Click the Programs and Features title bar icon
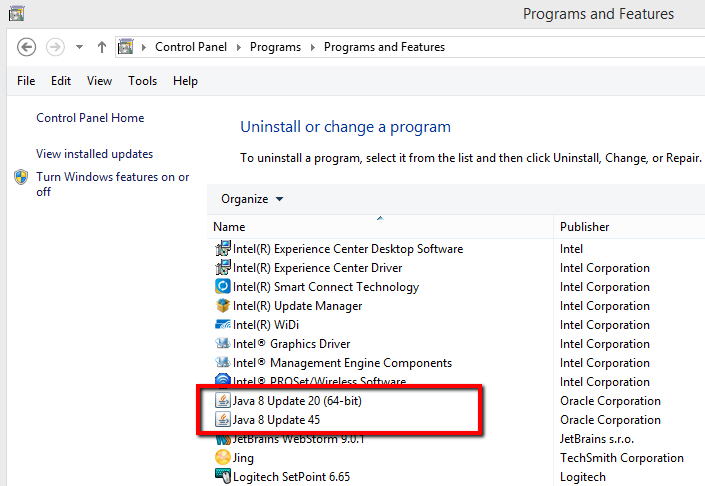This screenshot has width=705, height=486. [16, 13]
